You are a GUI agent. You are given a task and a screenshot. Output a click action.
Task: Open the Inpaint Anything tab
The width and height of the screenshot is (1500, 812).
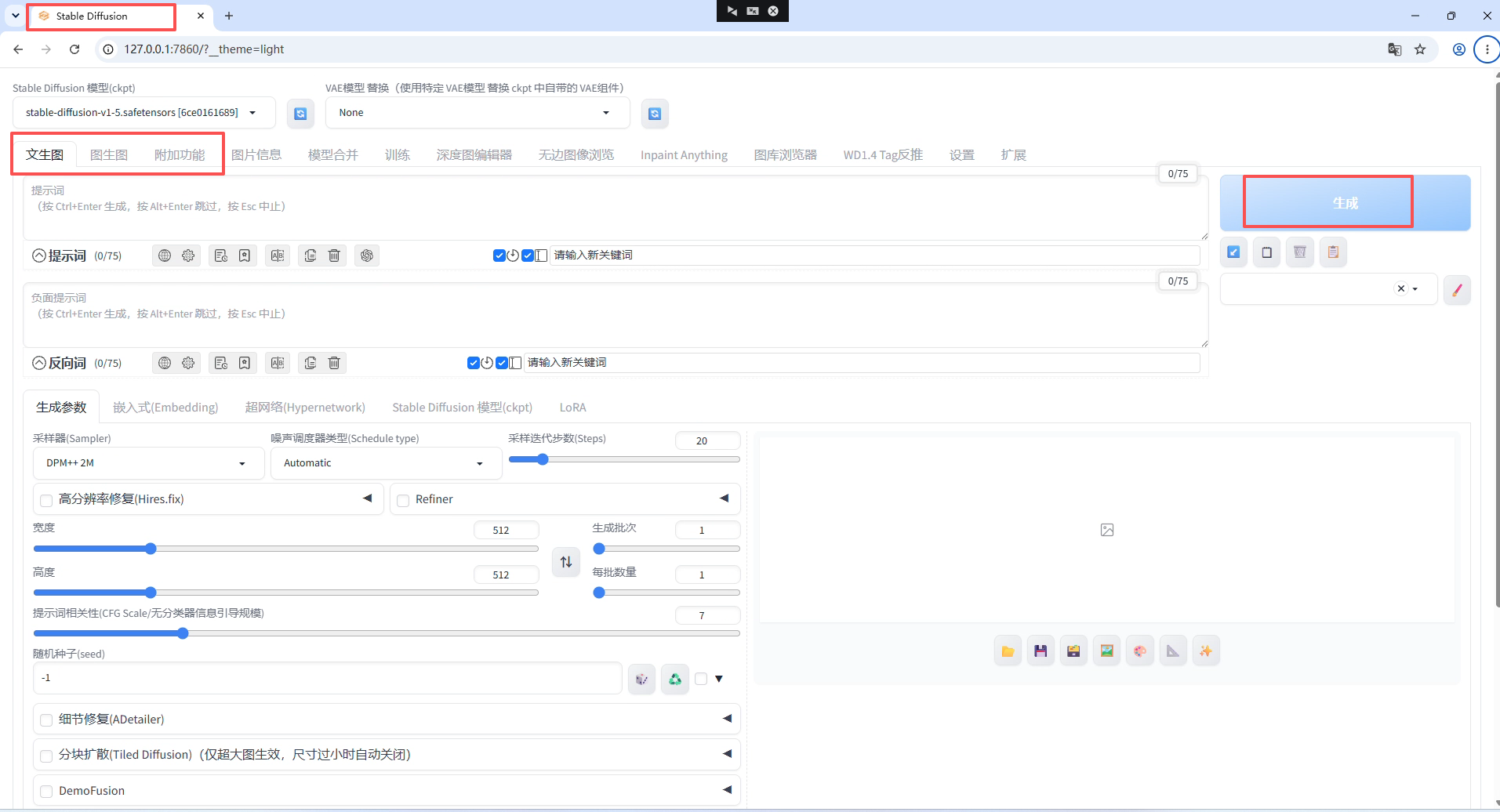[684, 155]
